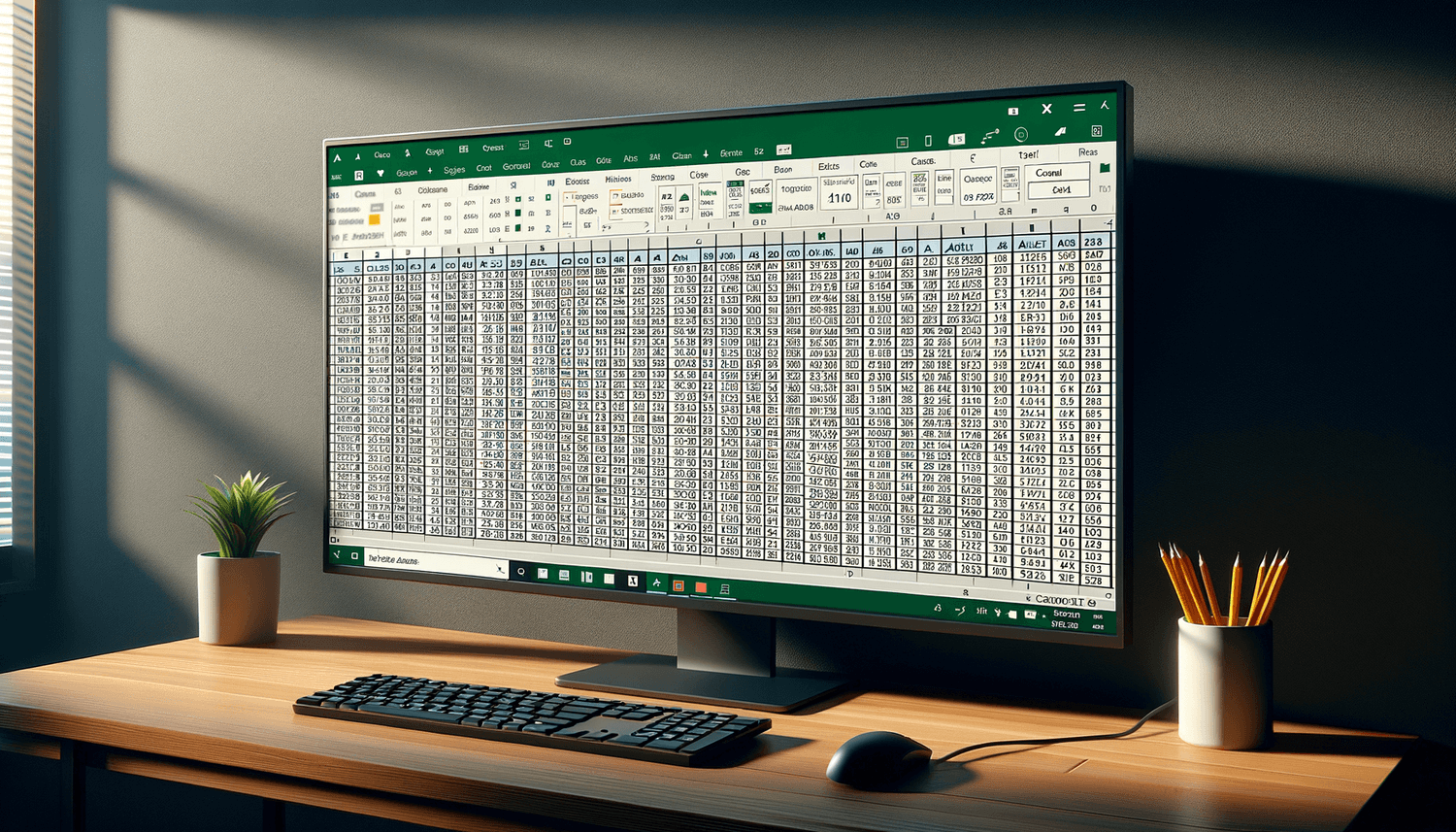Click the small square icon beside the start button
The height and width of the screenshot is (832, 1456).
(x=354, y=556)
